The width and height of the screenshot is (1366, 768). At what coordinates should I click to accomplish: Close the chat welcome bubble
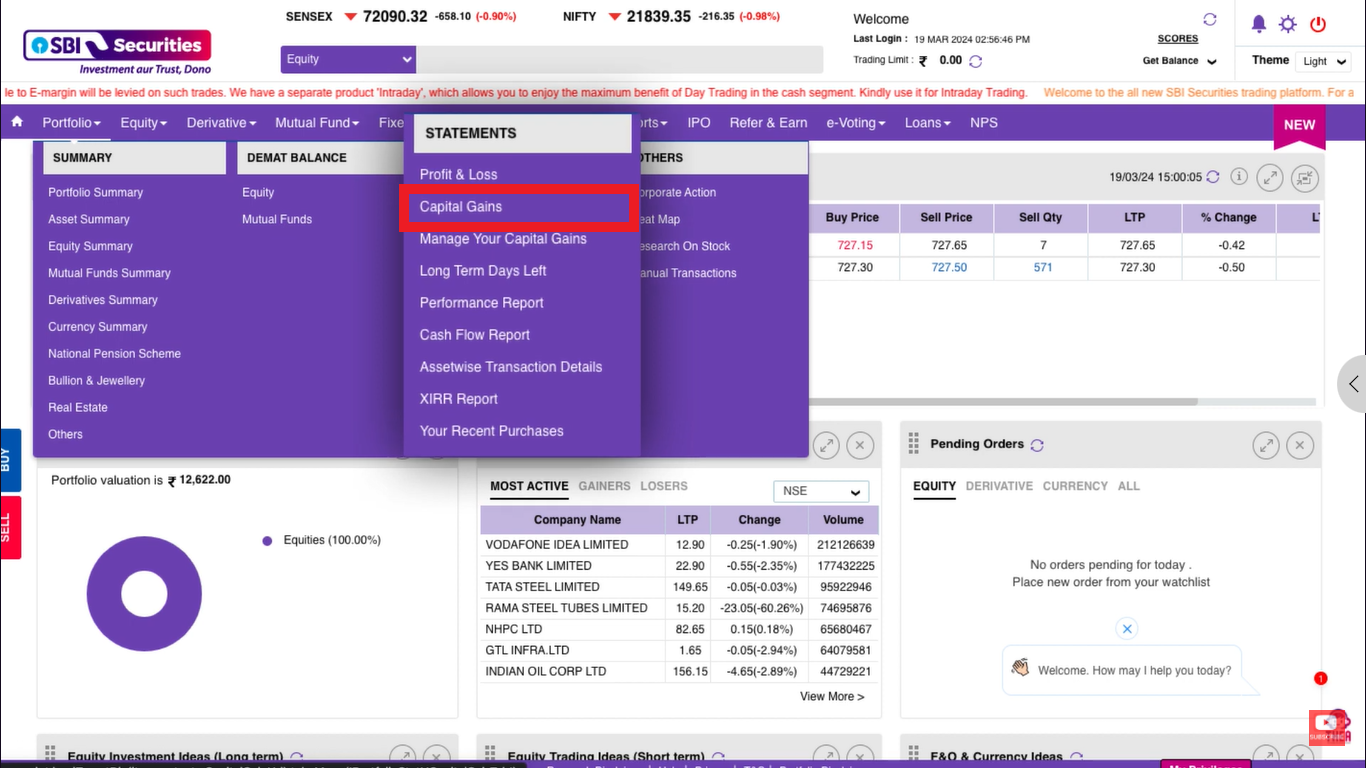1127,629
